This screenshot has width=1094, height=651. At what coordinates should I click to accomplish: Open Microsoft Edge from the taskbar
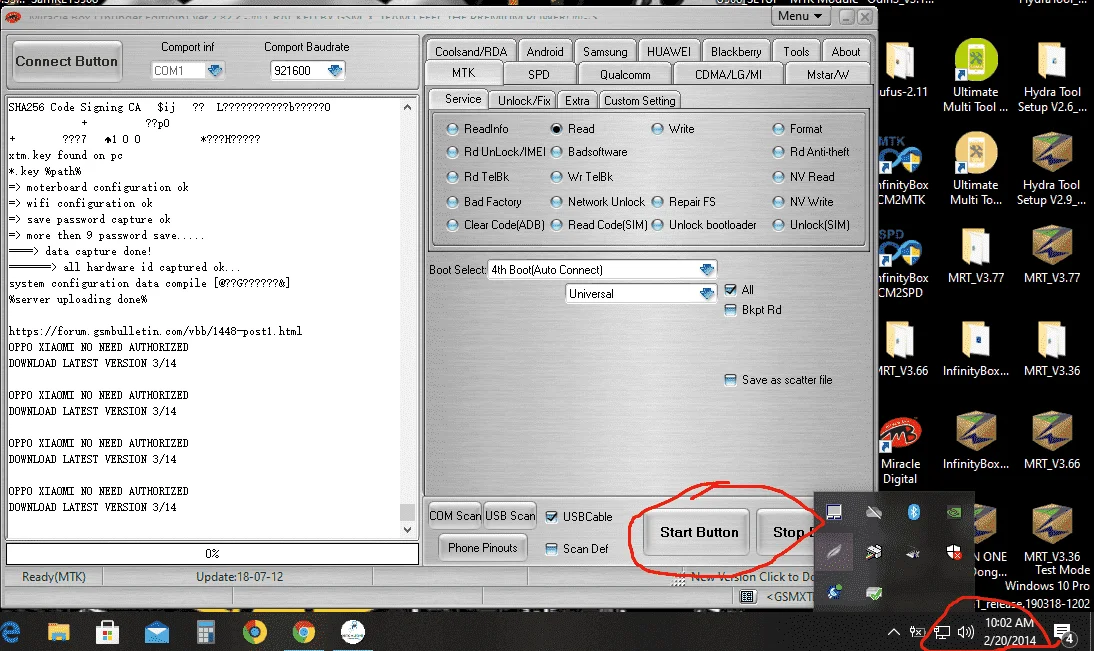click(x=10, y=632)
